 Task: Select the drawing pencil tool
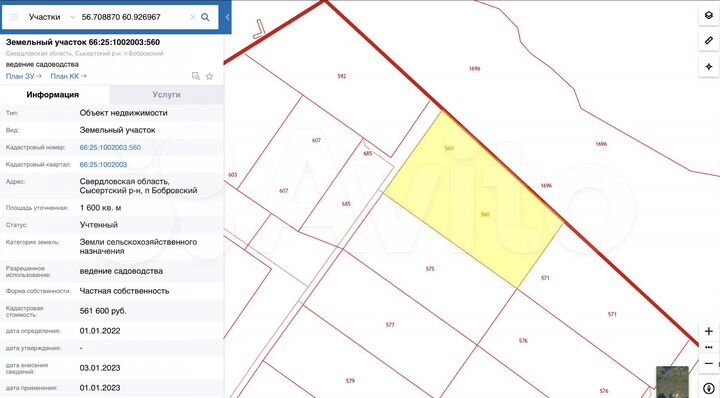(x=709, y=41)
